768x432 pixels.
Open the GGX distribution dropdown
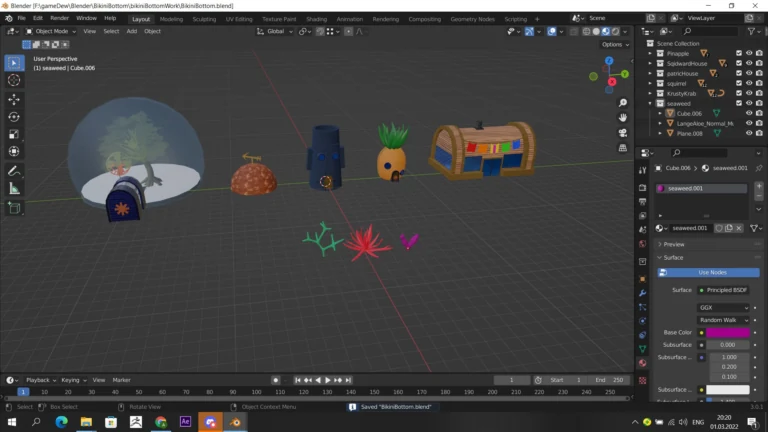point(723,308)
